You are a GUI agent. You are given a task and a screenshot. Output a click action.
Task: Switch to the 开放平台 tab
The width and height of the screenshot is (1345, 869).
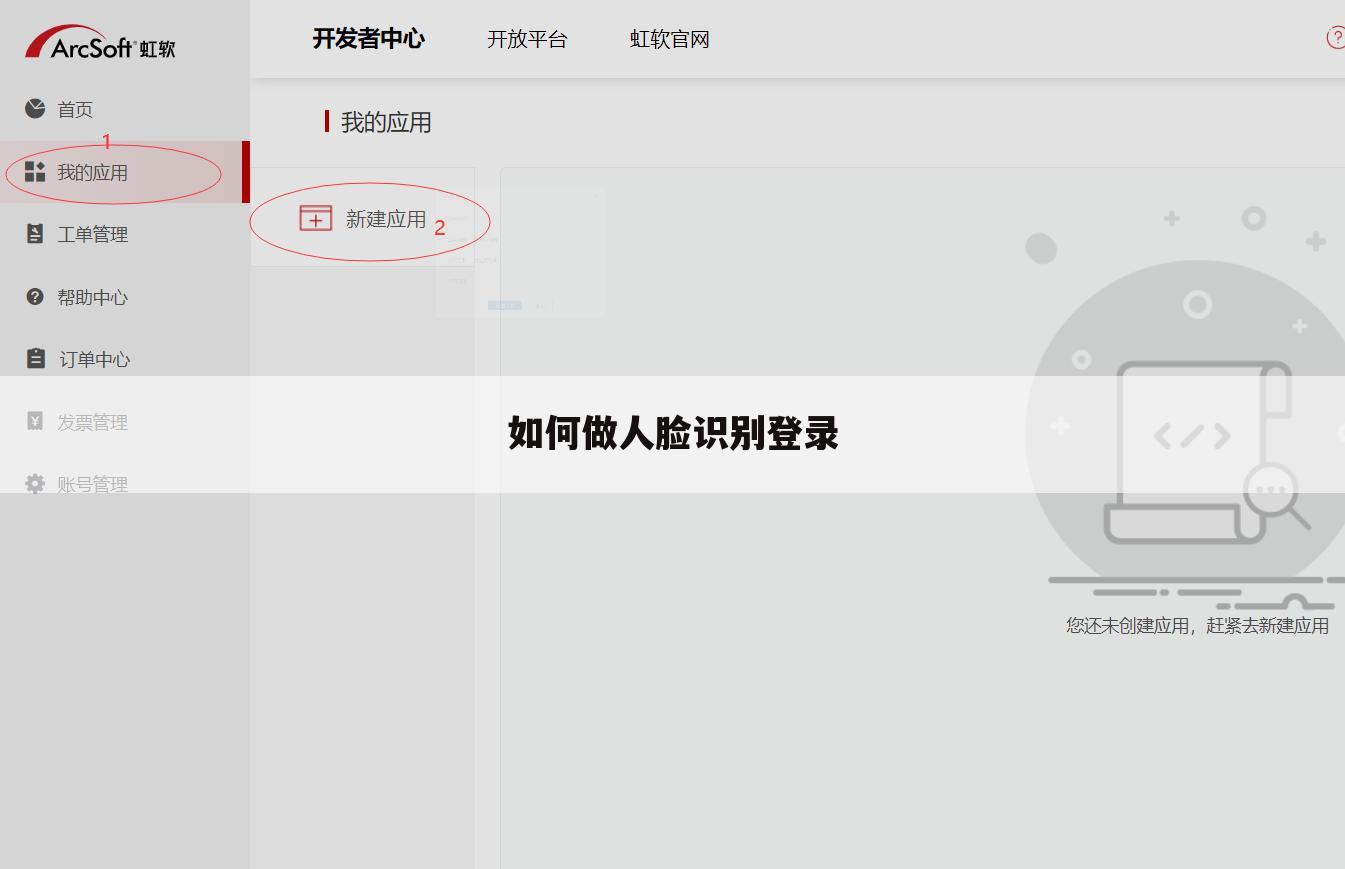point(527,39)
